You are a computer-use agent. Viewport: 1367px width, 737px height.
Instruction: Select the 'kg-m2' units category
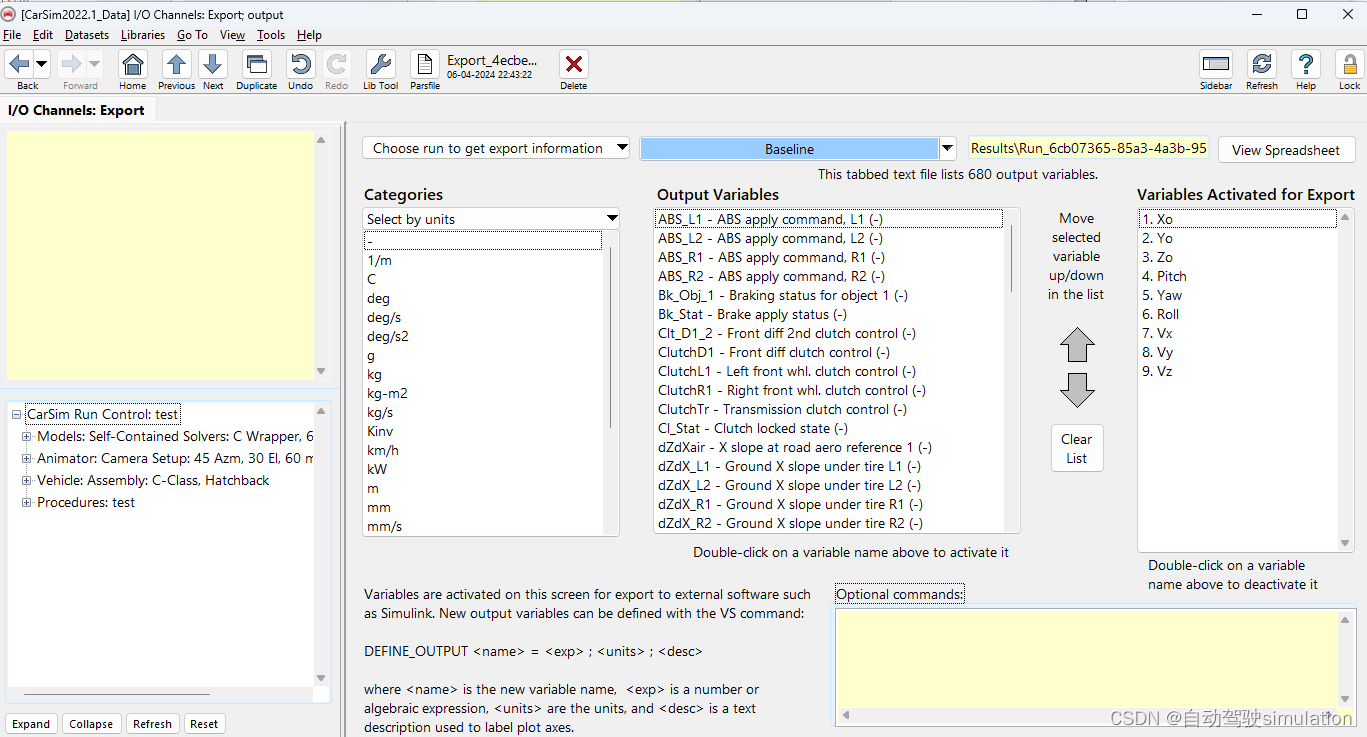click(x=387, y=393)
